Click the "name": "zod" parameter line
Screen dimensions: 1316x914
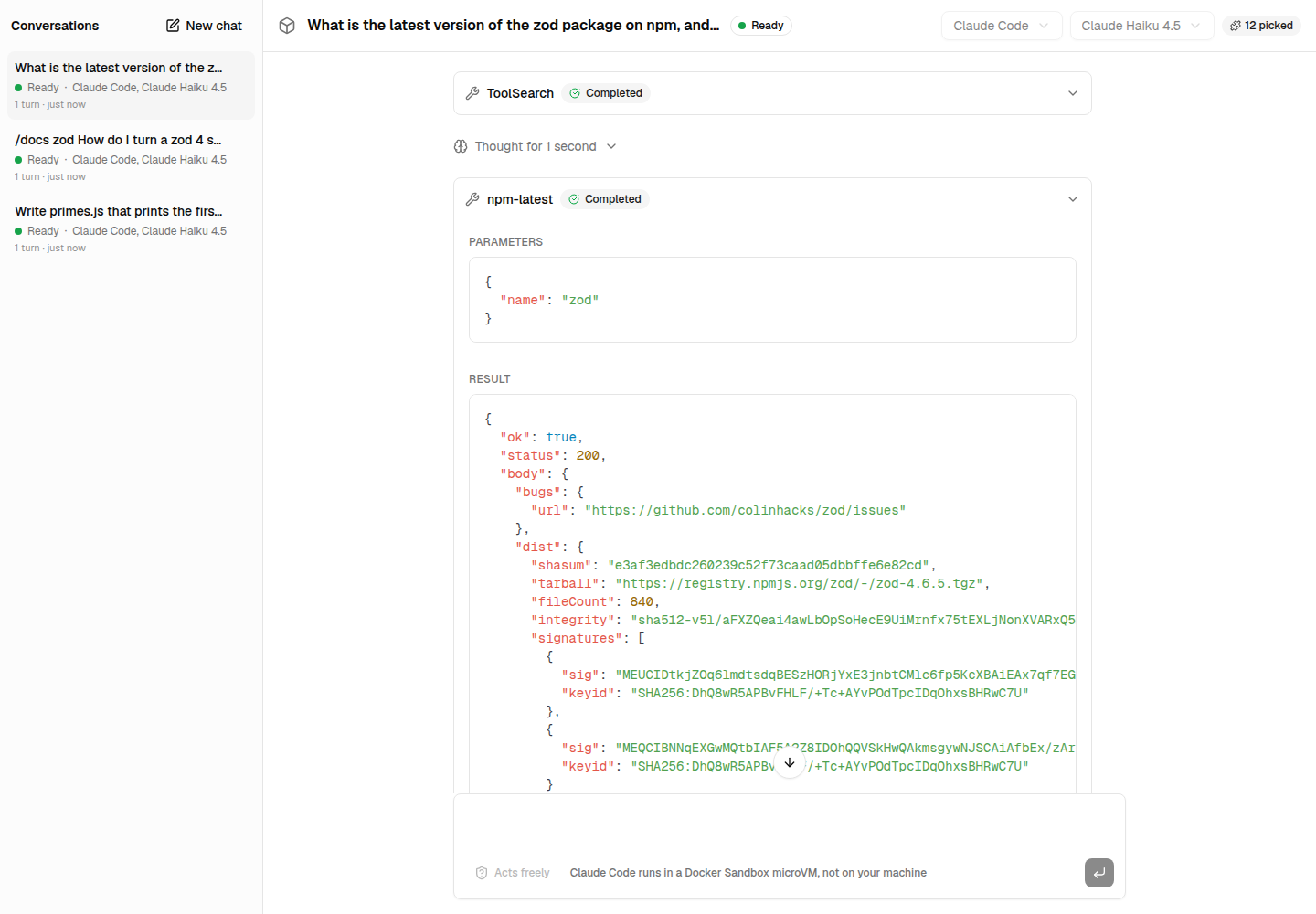coord(549,300)
